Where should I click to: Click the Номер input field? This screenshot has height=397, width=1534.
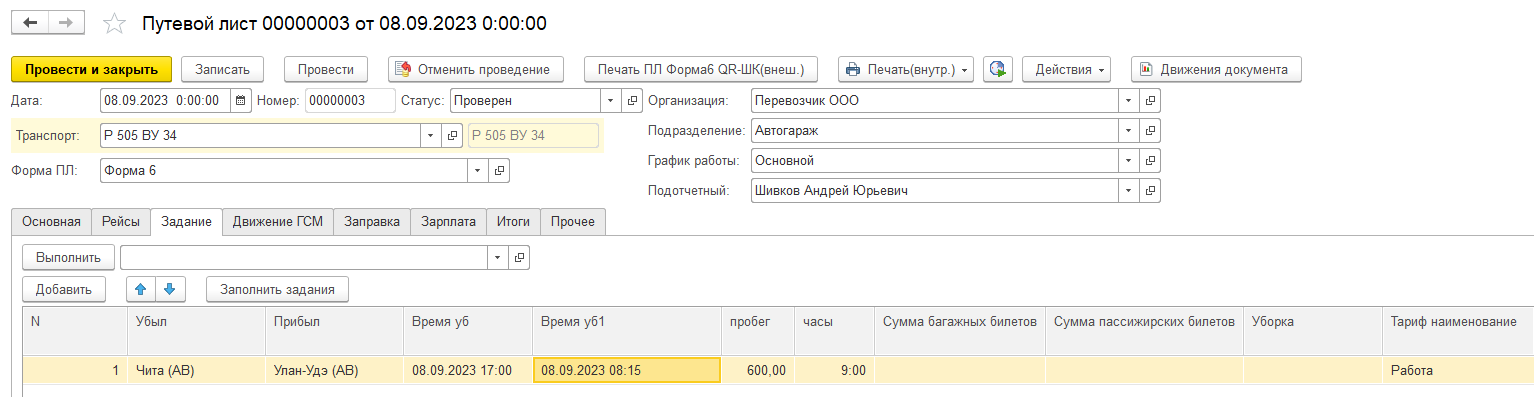point(350,100)
